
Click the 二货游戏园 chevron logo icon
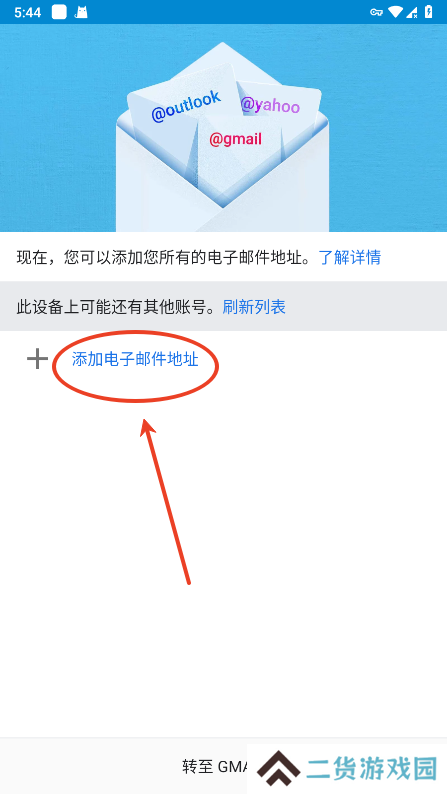pos(278,771)
